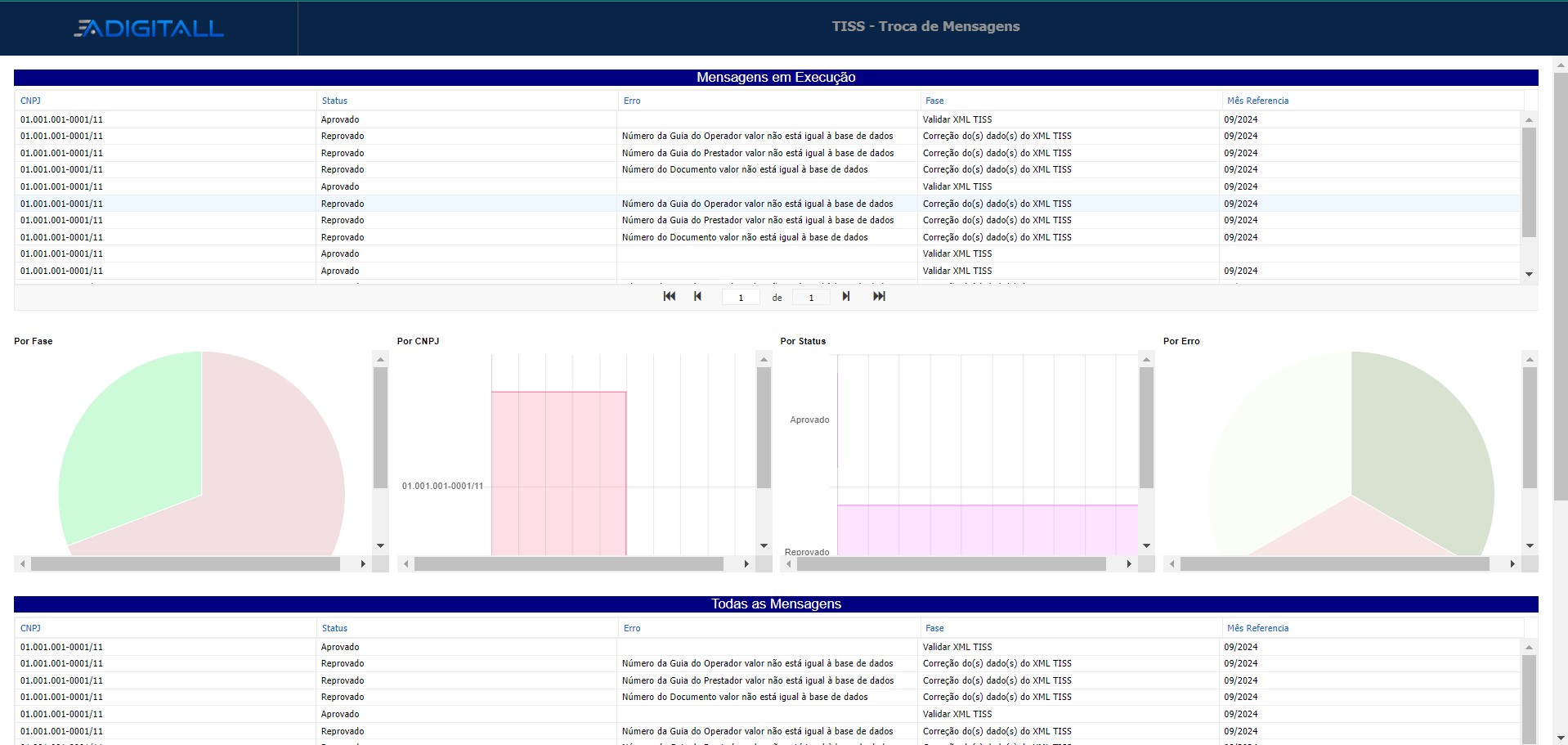This screenshot has width=1568, height=745.
Task: Sort Todas as Mensagens by Mês Referencia header
Action: click(1257, 628)
